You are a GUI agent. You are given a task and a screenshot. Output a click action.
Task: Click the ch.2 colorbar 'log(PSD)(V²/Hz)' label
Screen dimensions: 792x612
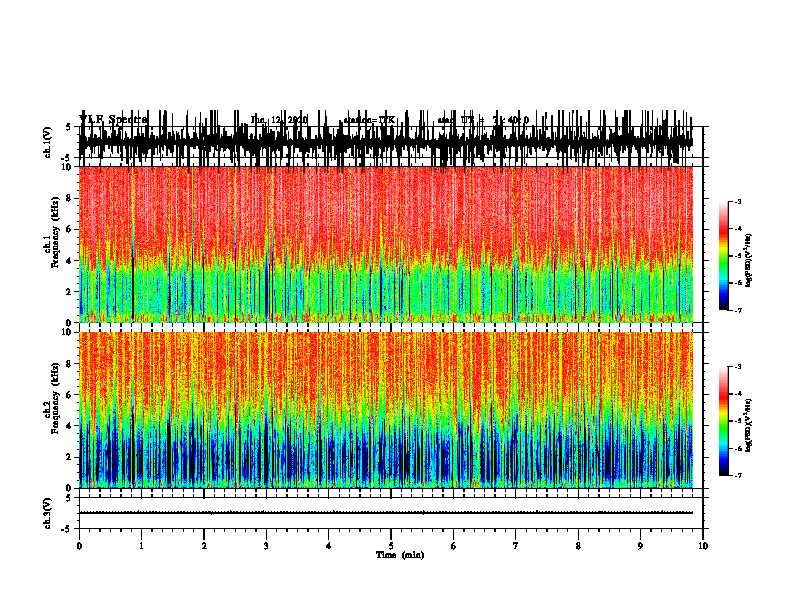tap(749, 425)
